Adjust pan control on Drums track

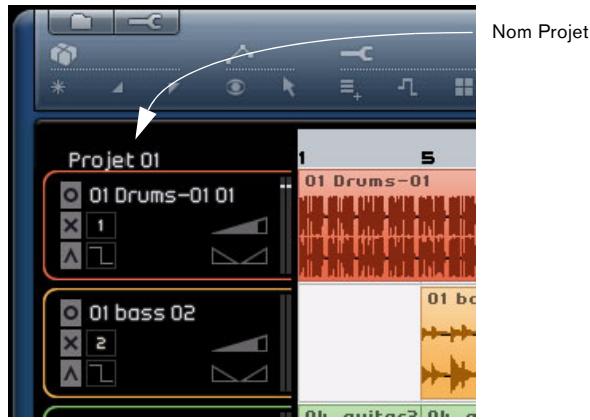point(240,256)
